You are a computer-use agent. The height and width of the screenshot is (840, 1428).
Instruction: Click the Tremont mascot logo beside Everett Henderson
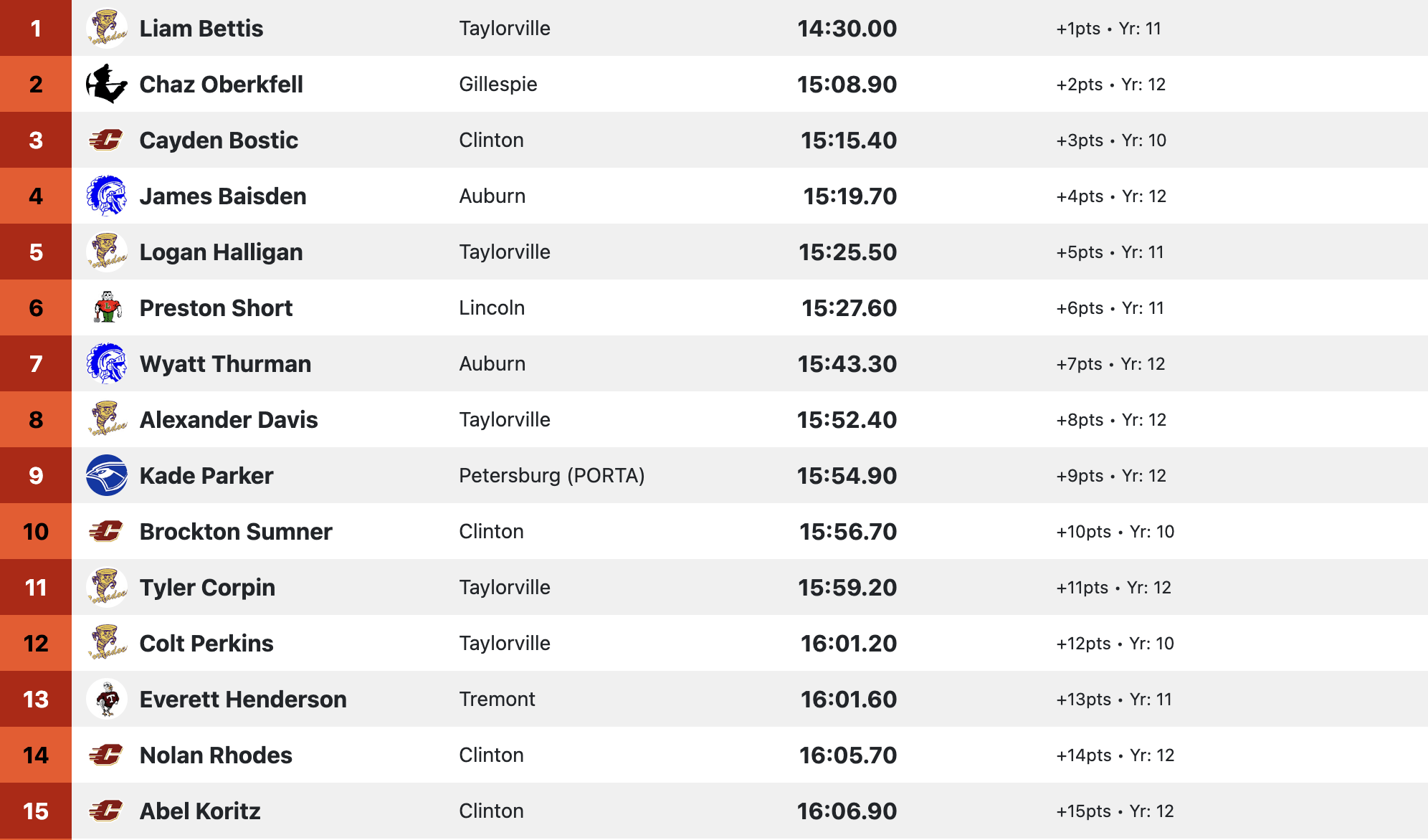point(107,699)
